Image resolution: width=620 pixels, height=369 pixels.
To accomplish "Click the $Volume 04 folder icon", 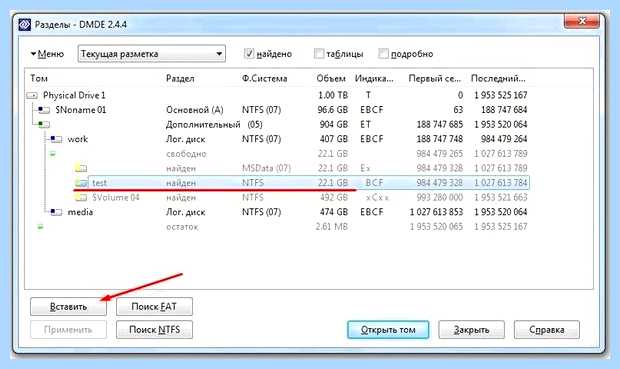I will coord(81,197).
